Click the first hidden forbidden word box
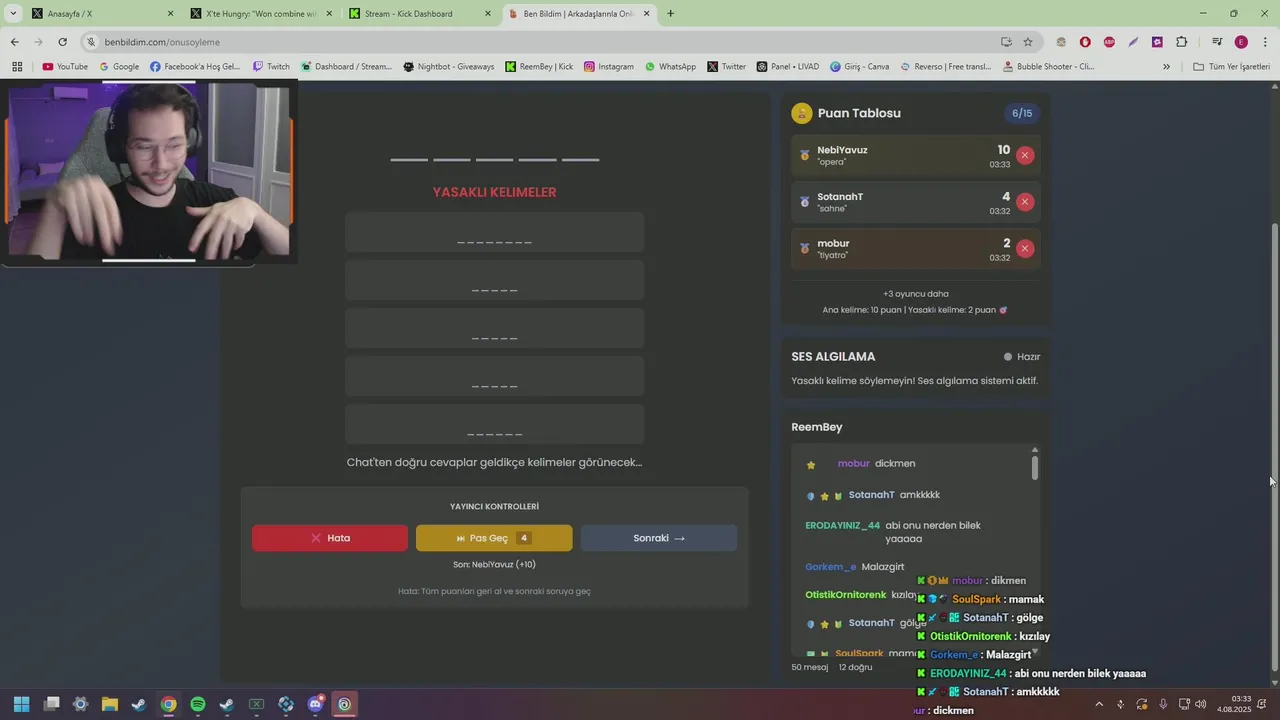 point(494,233)
